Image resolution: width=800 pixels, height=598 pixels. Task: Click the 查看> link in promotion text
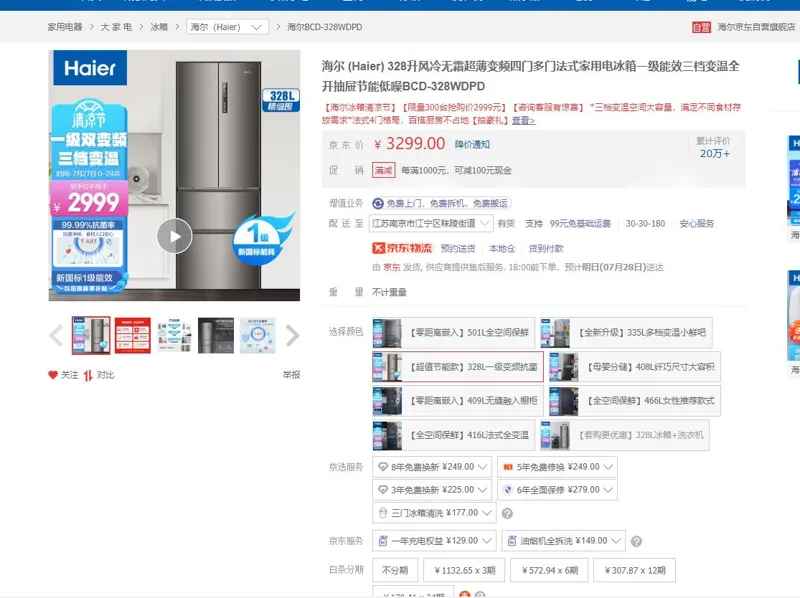[523, 121]
